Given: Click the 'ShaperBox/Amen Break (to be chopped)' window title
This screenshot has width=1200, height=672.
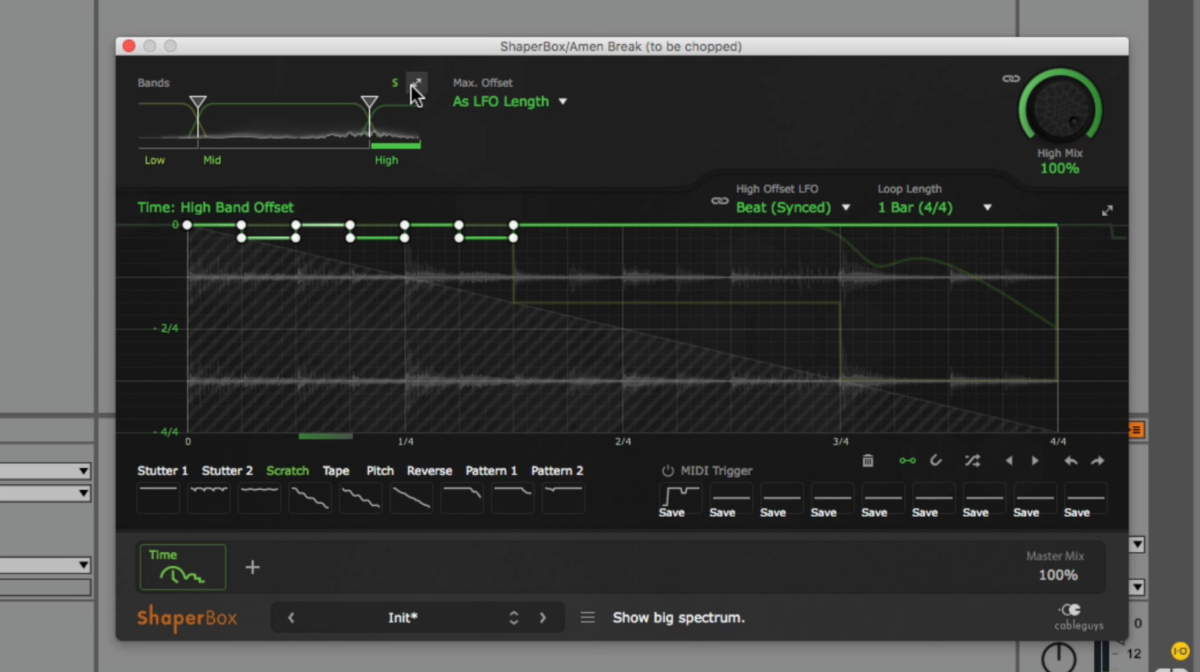Looking at the screenshot, I should click(621, 46).
